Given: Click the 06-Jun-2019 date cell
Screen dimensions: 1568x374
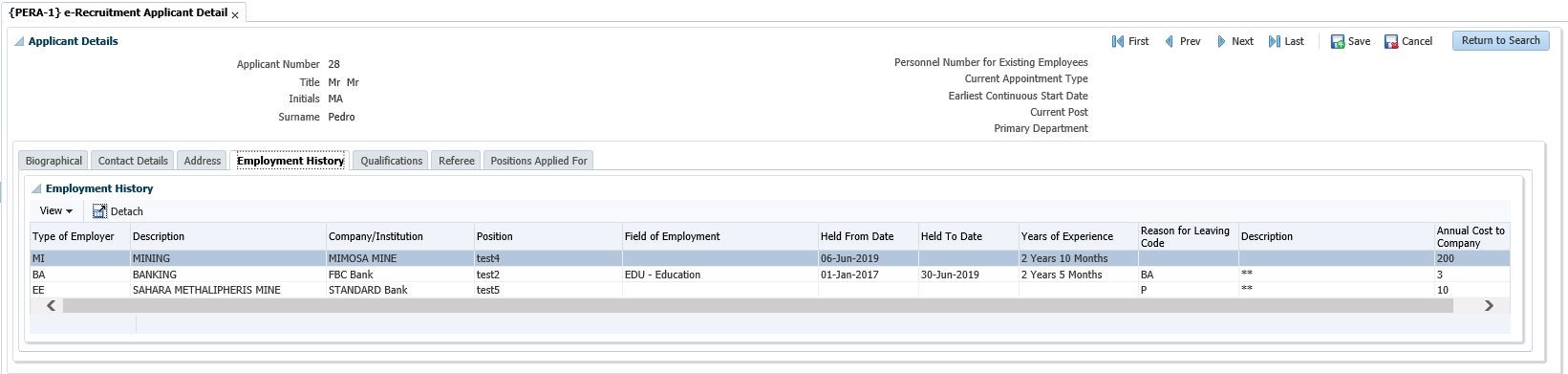Looking at the screenshot, I should point(868,258).
